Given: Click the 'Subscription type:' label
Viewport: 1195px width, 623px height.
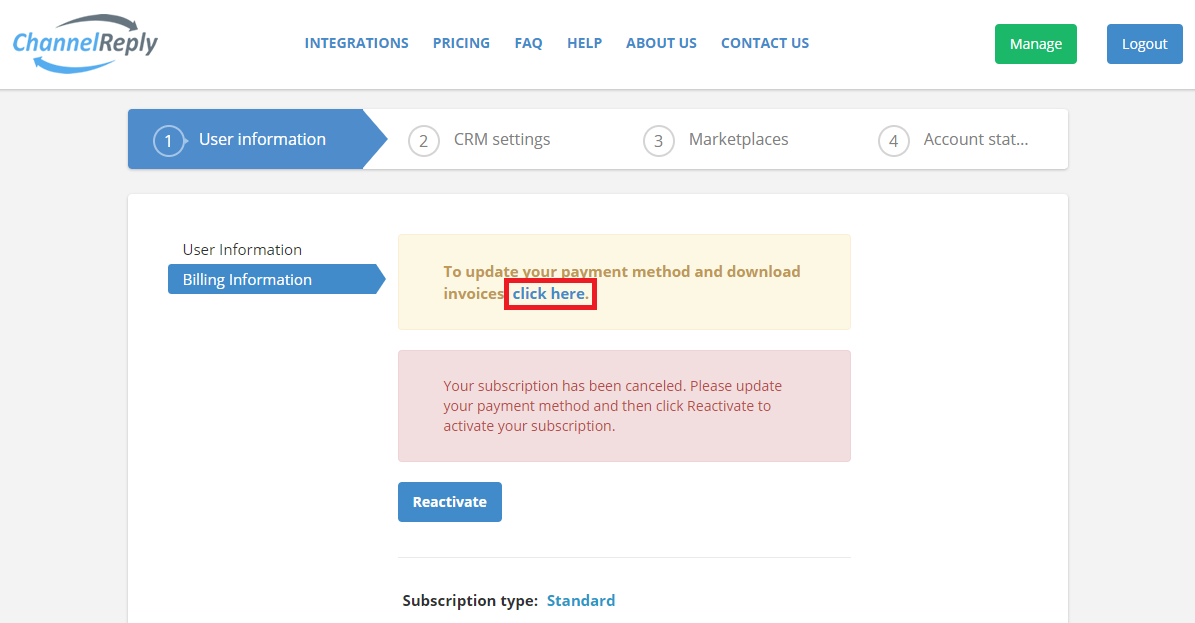Looking at the screenshot, I should coord(470,601).
